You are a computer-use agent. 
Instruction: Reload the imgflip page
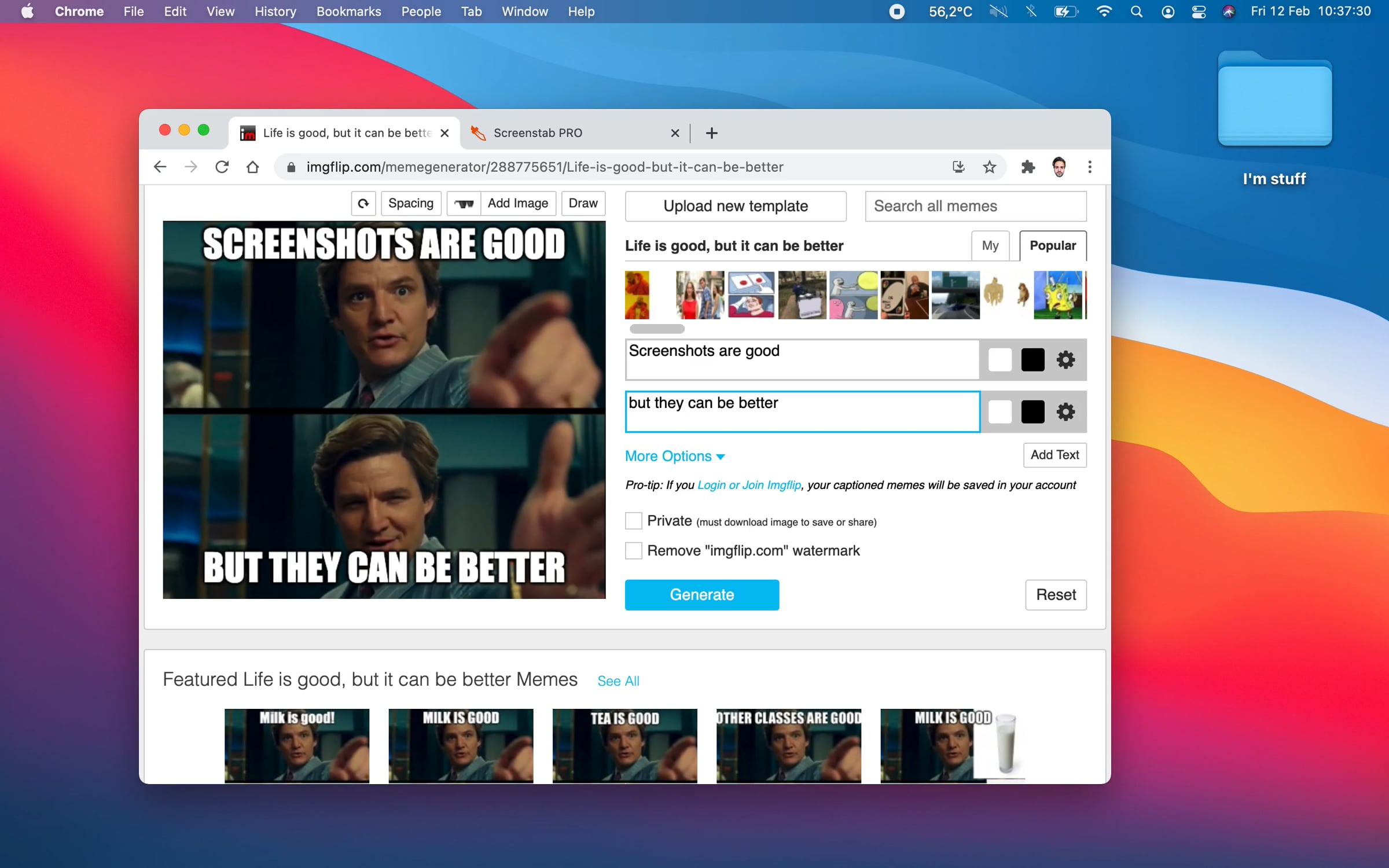click(x=222, y=167)
